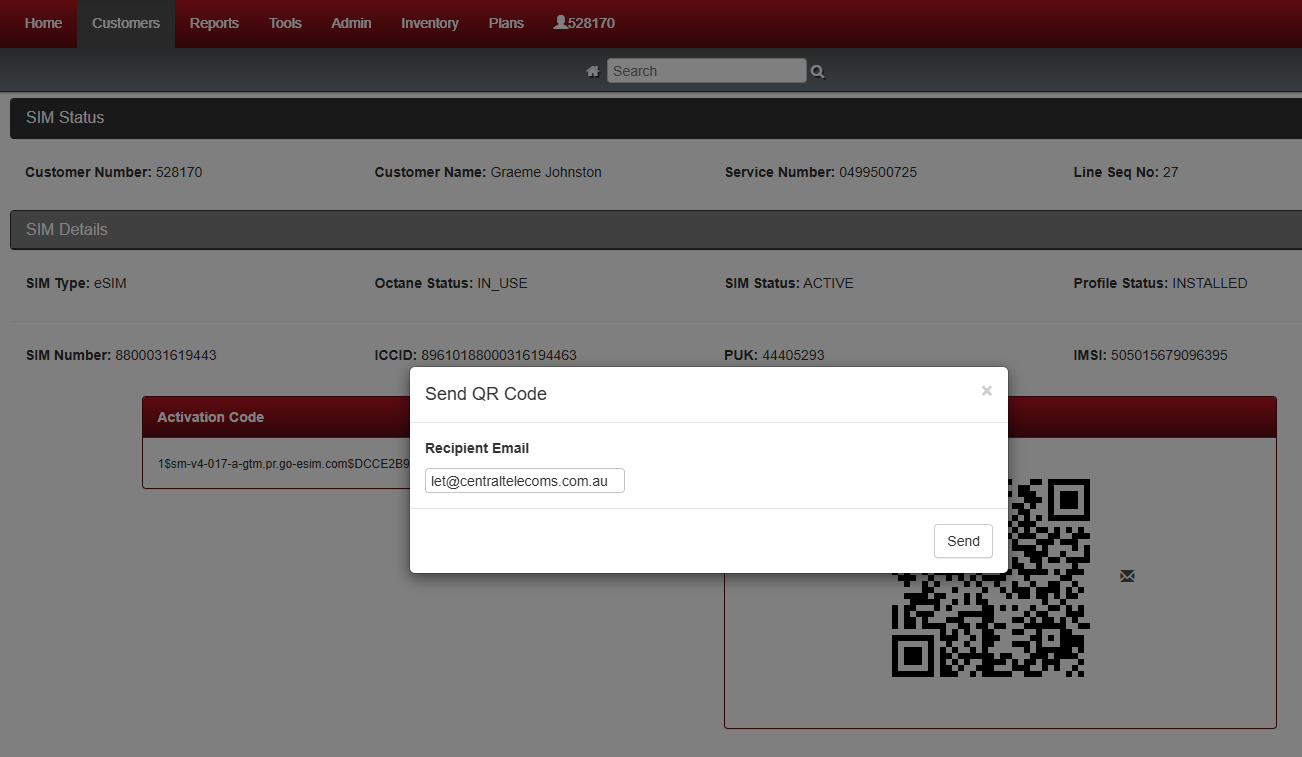
Task: Click the Line Seq No 27 text
Action: [x=1126, y=172]
